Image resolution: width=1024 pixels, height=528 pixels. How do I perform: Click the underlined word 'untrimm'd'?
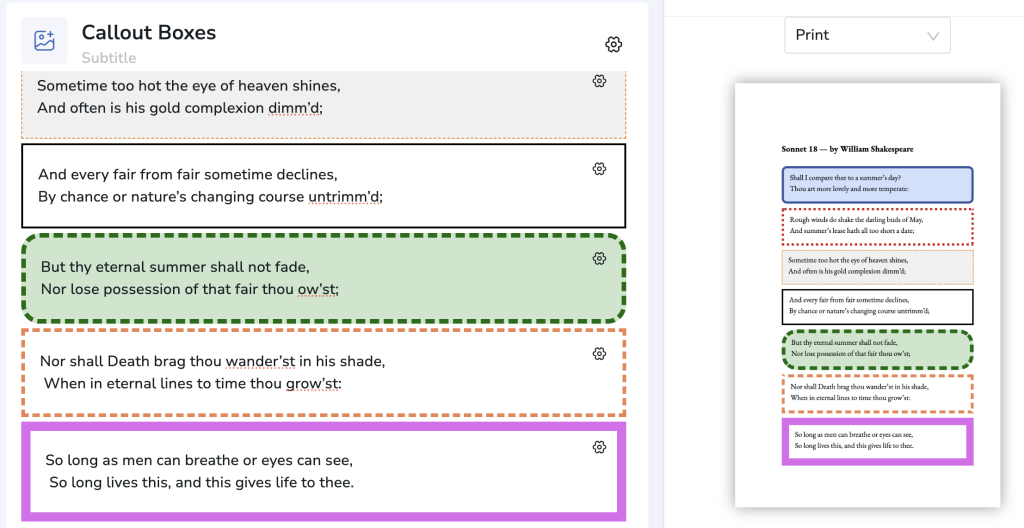(345, 196)
